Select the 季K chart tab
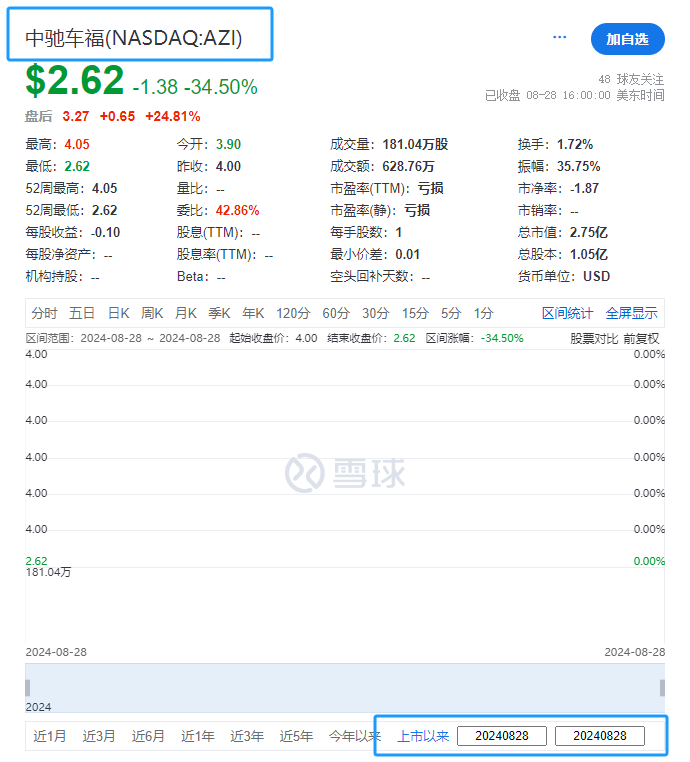Image resolution: width=690 pixels, height=762 pixels. 219,313
